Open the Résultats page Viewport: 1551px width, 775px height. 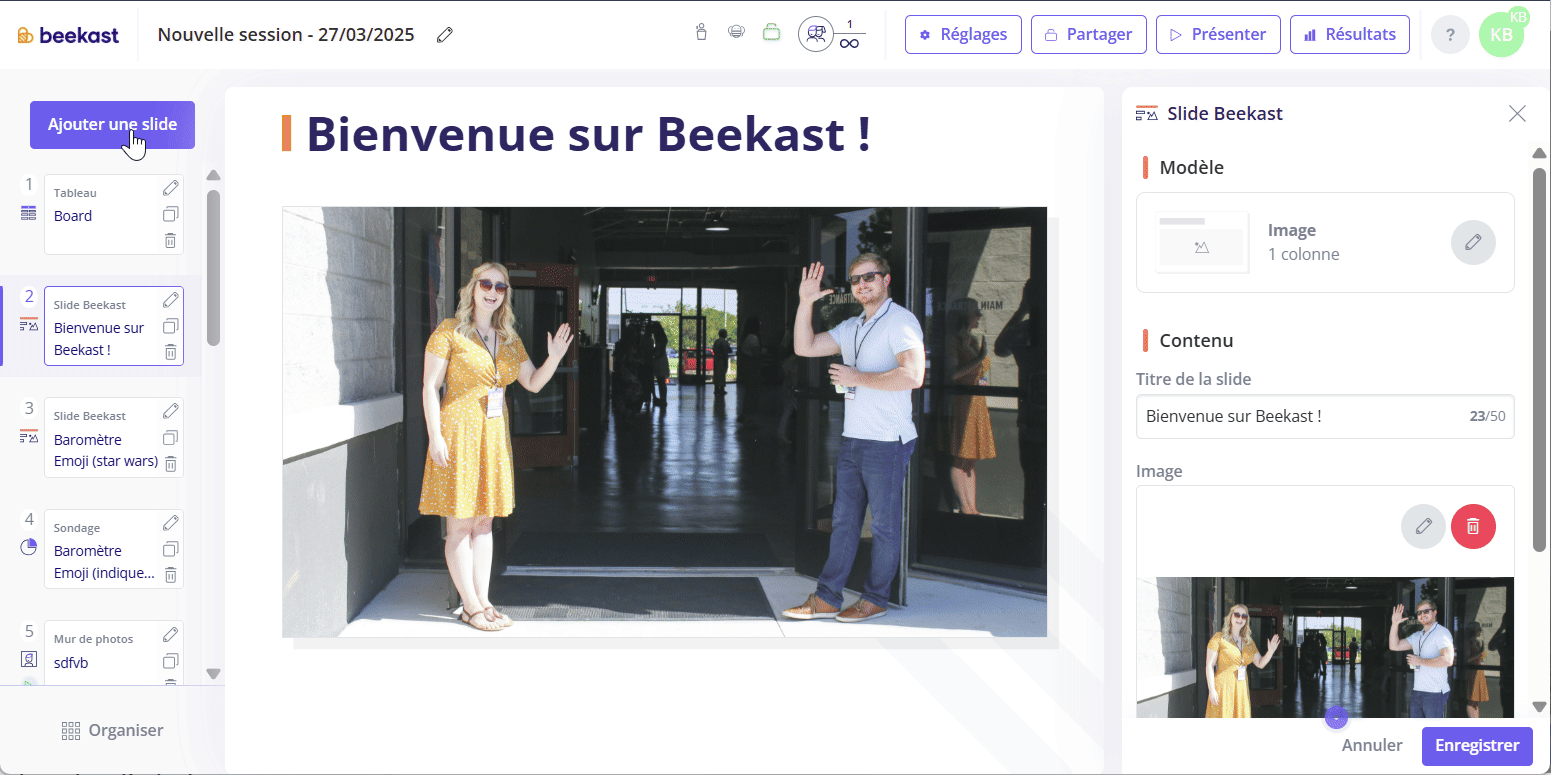1350,34
